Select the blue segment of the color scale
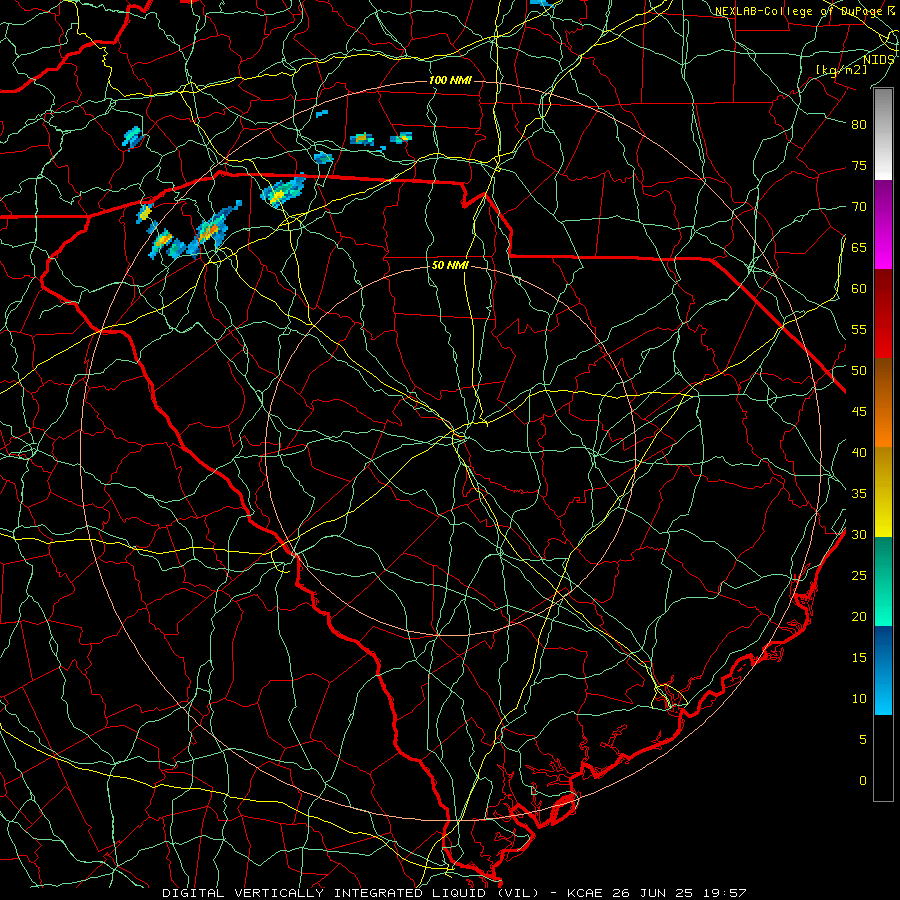The image size is (900, 900). click(883, 670)
